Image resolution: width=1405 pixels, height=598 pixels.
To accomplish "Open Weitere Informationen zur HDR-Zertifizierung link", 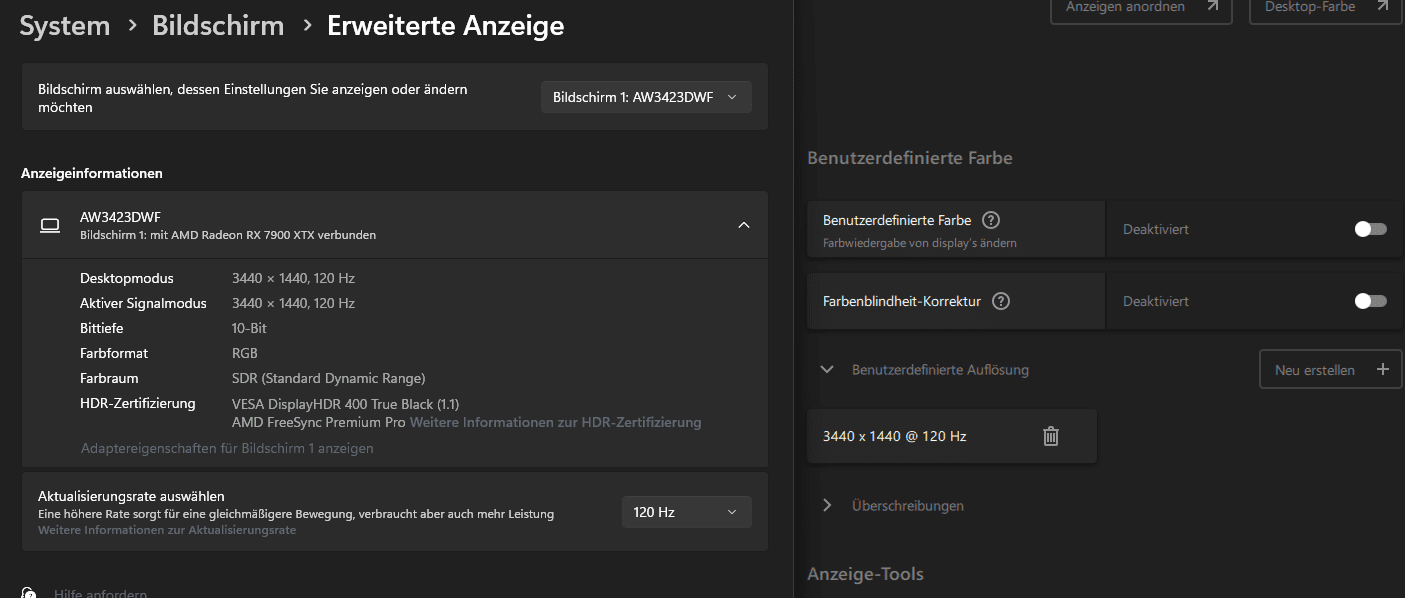I will click(x=556, y=422).
